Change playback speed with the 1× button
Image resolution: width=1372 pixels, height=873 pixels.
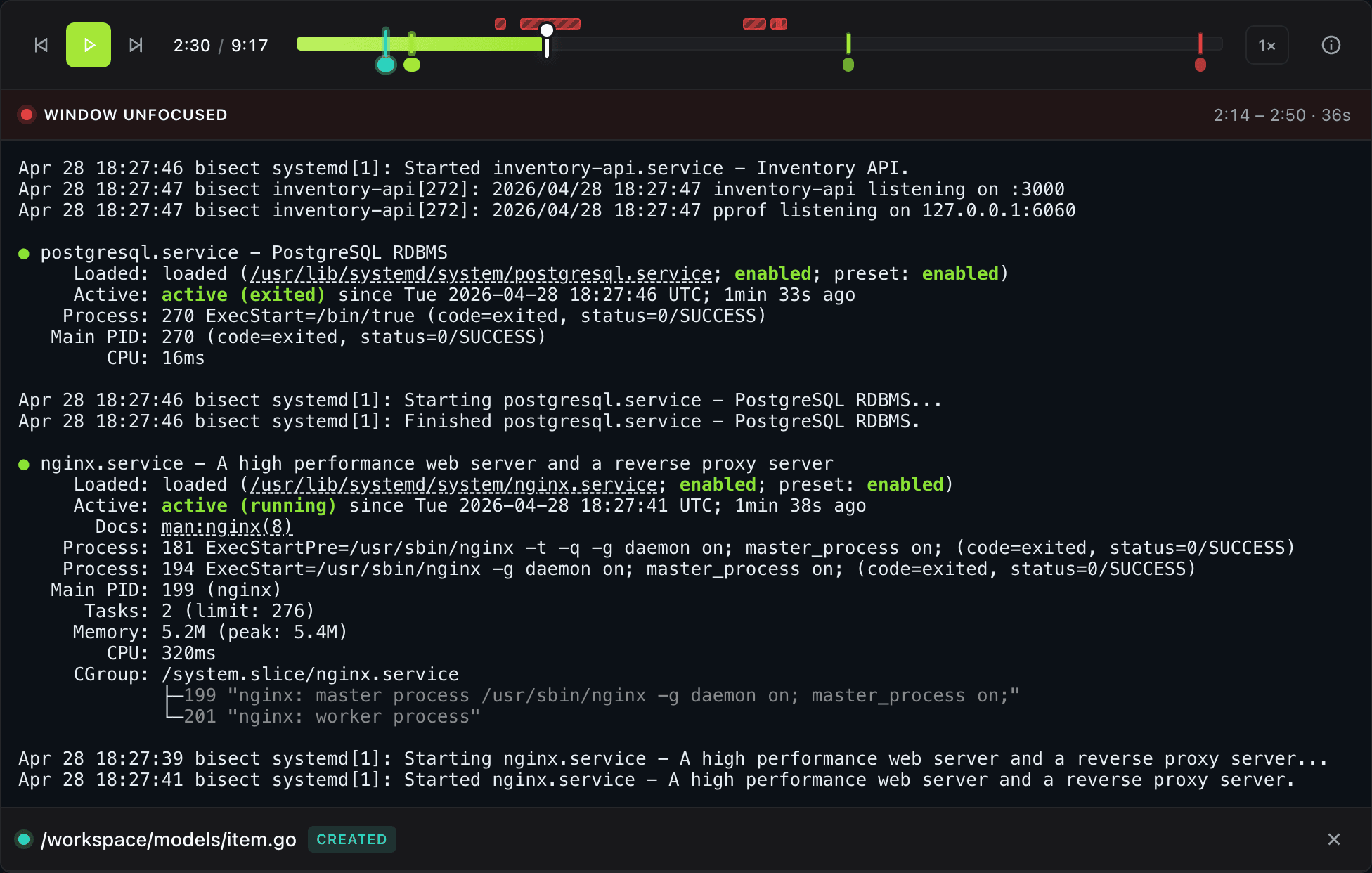pyautogui.click(x=1267, y=45)
